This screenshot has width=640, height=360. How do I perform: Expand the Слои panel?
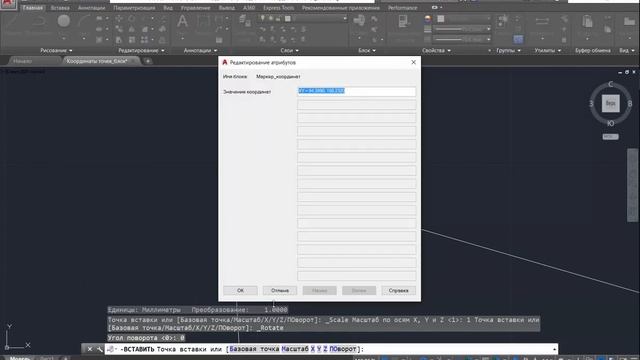coord(289,50)
